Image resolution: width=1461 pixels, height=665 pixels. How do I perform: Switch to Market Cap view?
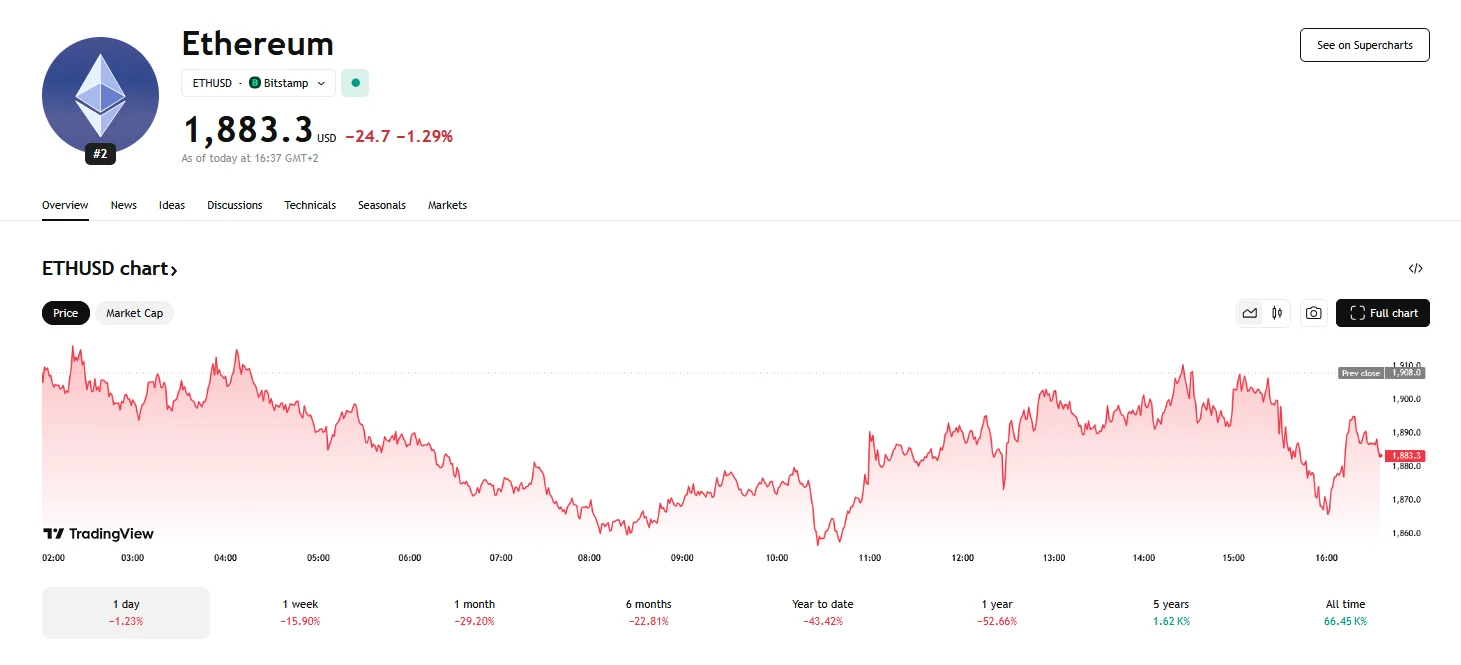134,313
